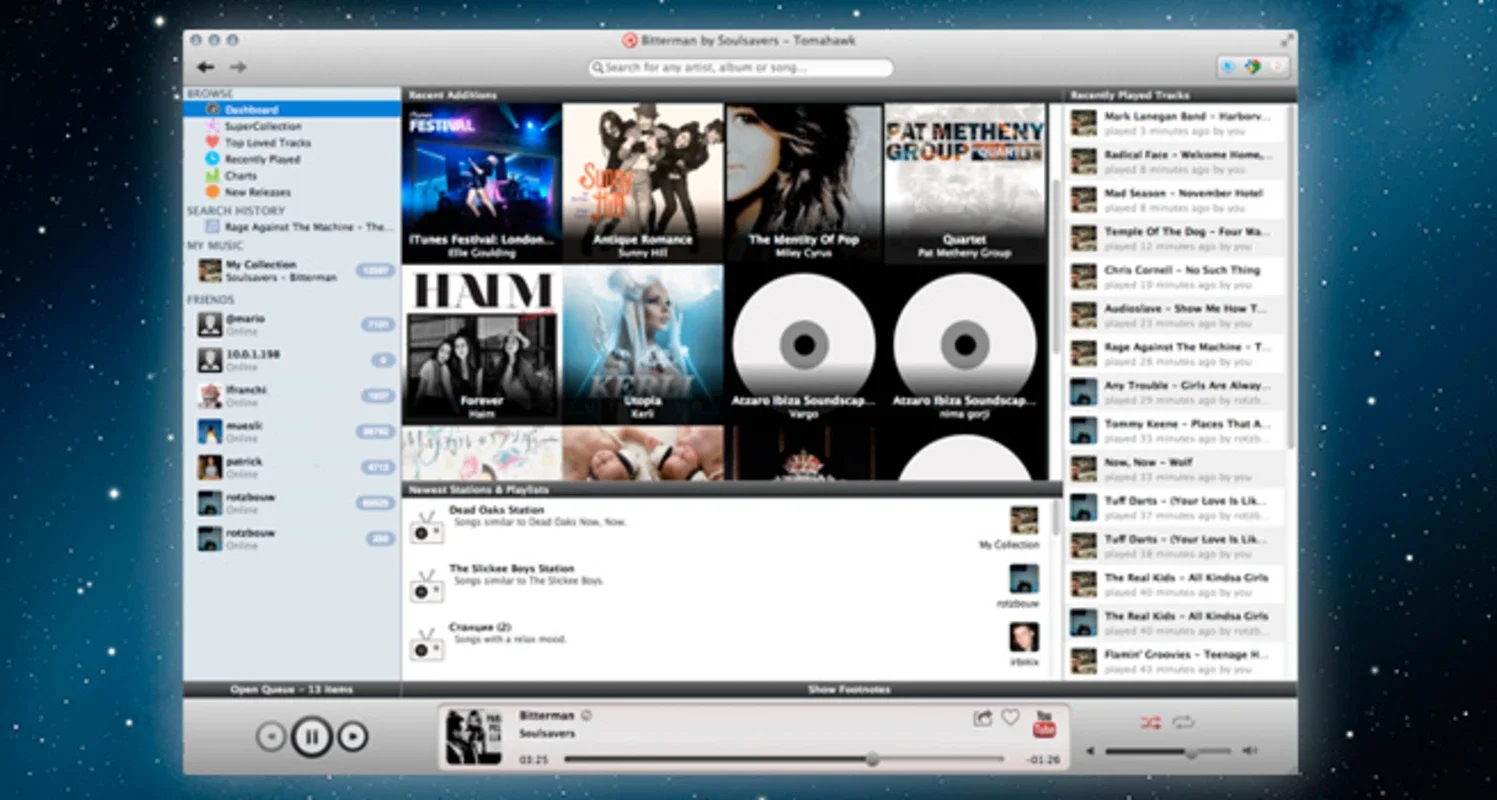
Task: Select the Radical Face – Welcome Home track
Action: click(x=1176, y=161)
